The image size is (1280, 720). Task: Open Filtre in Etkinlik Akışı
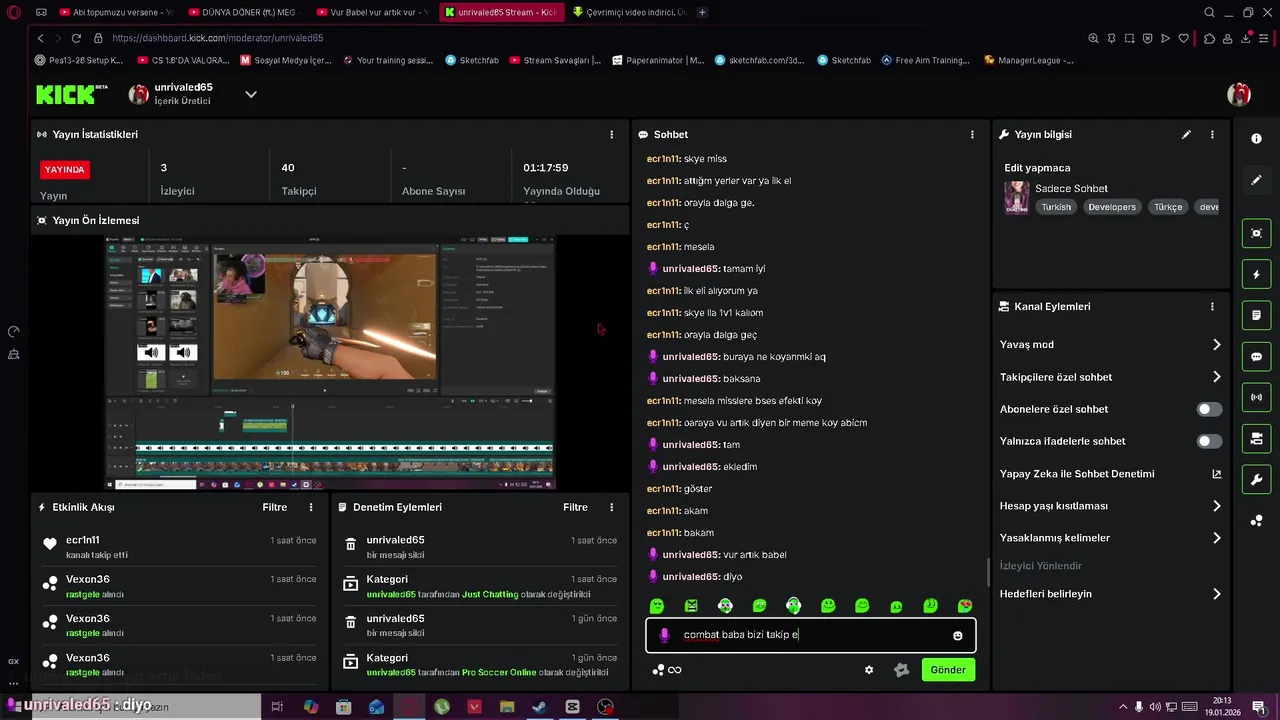point(275,507)
